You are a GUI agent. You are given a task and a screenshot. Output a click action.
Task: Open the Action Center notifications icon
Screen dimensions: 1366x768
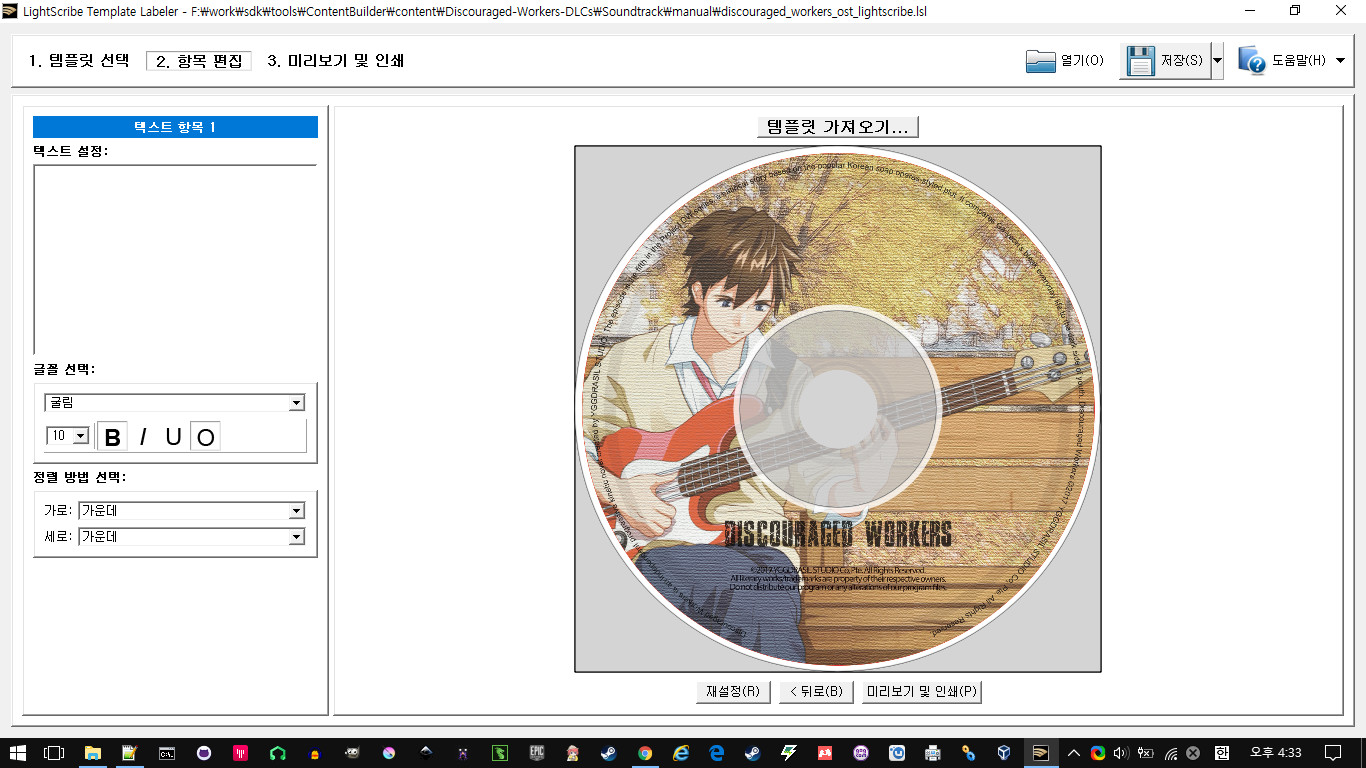[x=1333, y=753]
